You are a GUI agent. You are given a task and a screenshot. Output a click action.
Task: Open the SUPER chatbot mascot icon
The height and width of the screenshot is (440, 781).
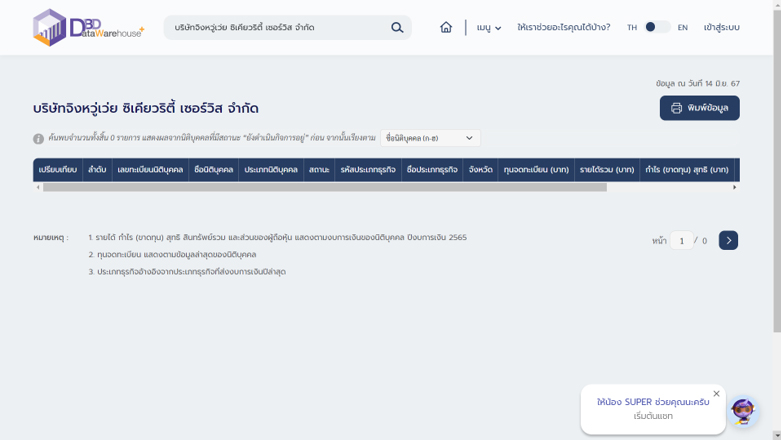click(x=743, y=410)
